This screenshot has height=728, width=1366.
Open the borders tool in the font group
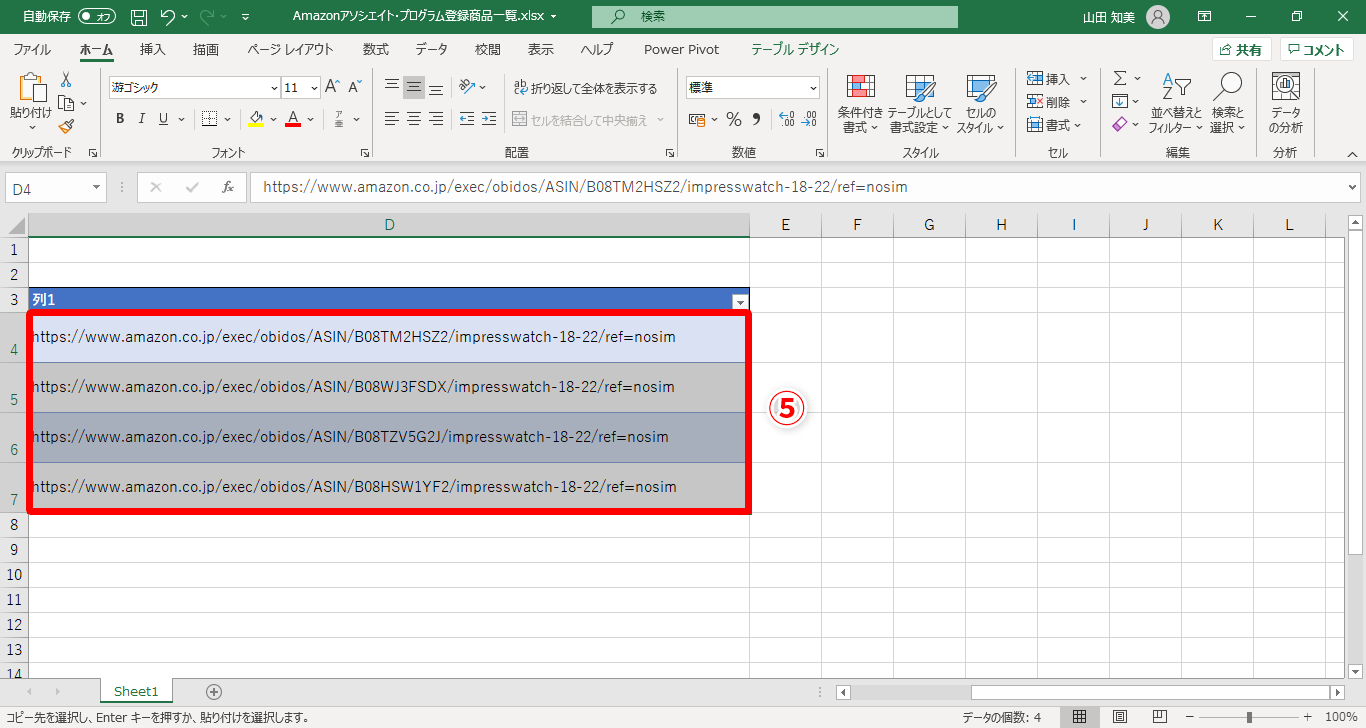click(209, 119)
